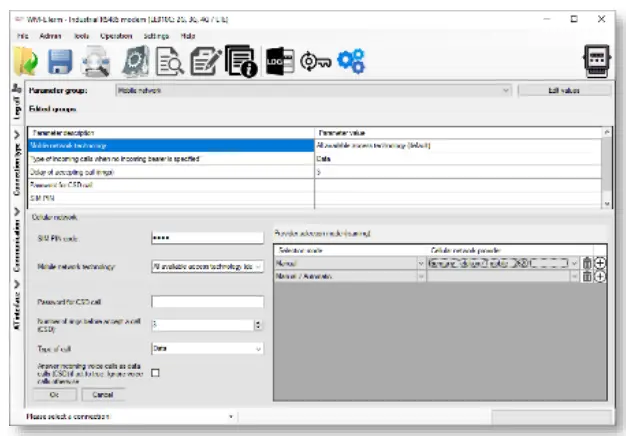Click the SIM PIN code input field
Image resolution: width=626 pixels, height=436 pixels.
coord(206,238)
